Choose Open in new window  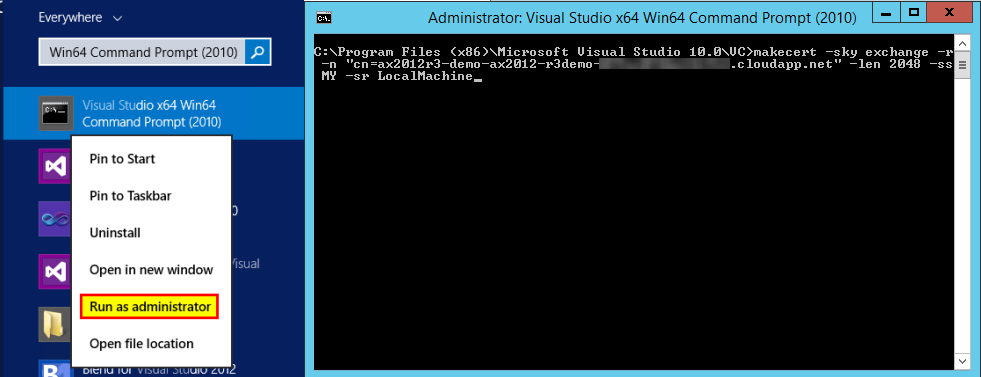coord(151,270)
